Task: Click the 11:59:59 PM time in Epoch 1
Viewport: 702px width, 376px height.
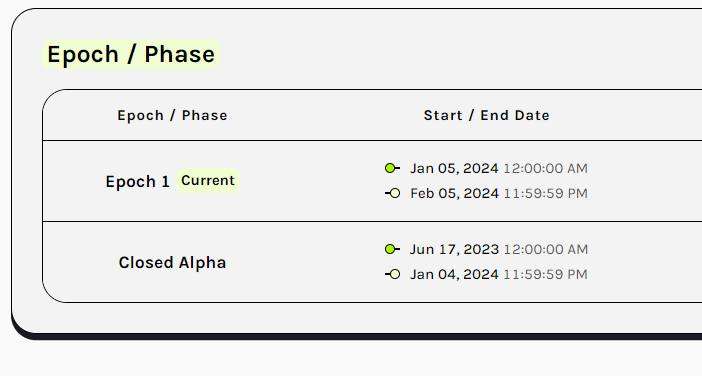Action: (x=545, y=193)
